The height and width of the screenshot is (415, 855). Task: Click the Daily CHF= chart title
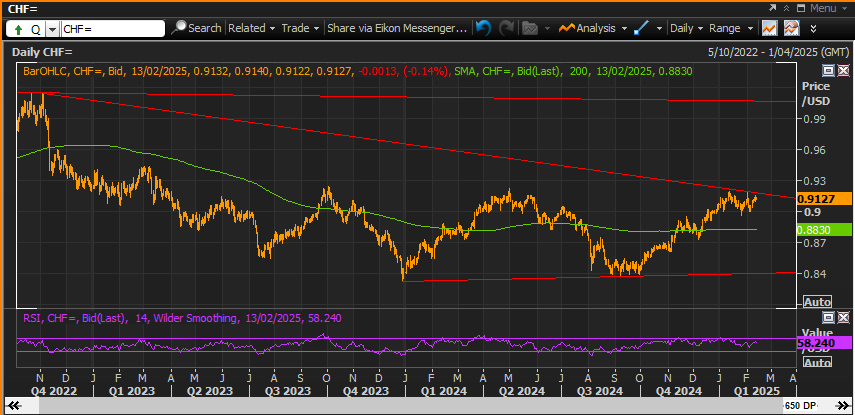coord(42,52)
